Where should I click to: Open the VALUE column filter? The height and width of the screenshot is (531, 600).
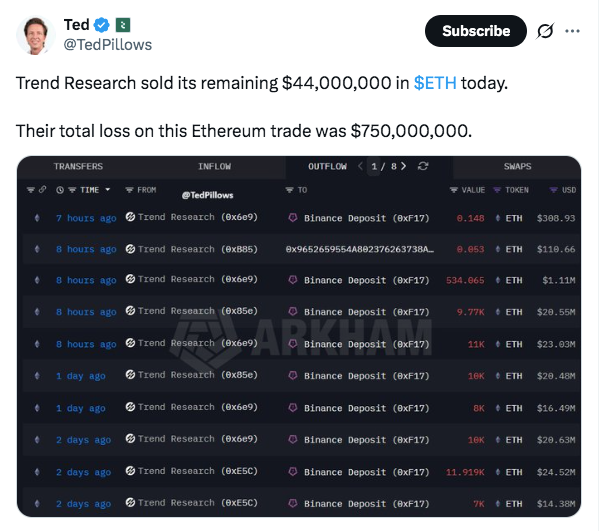[454, 190]
